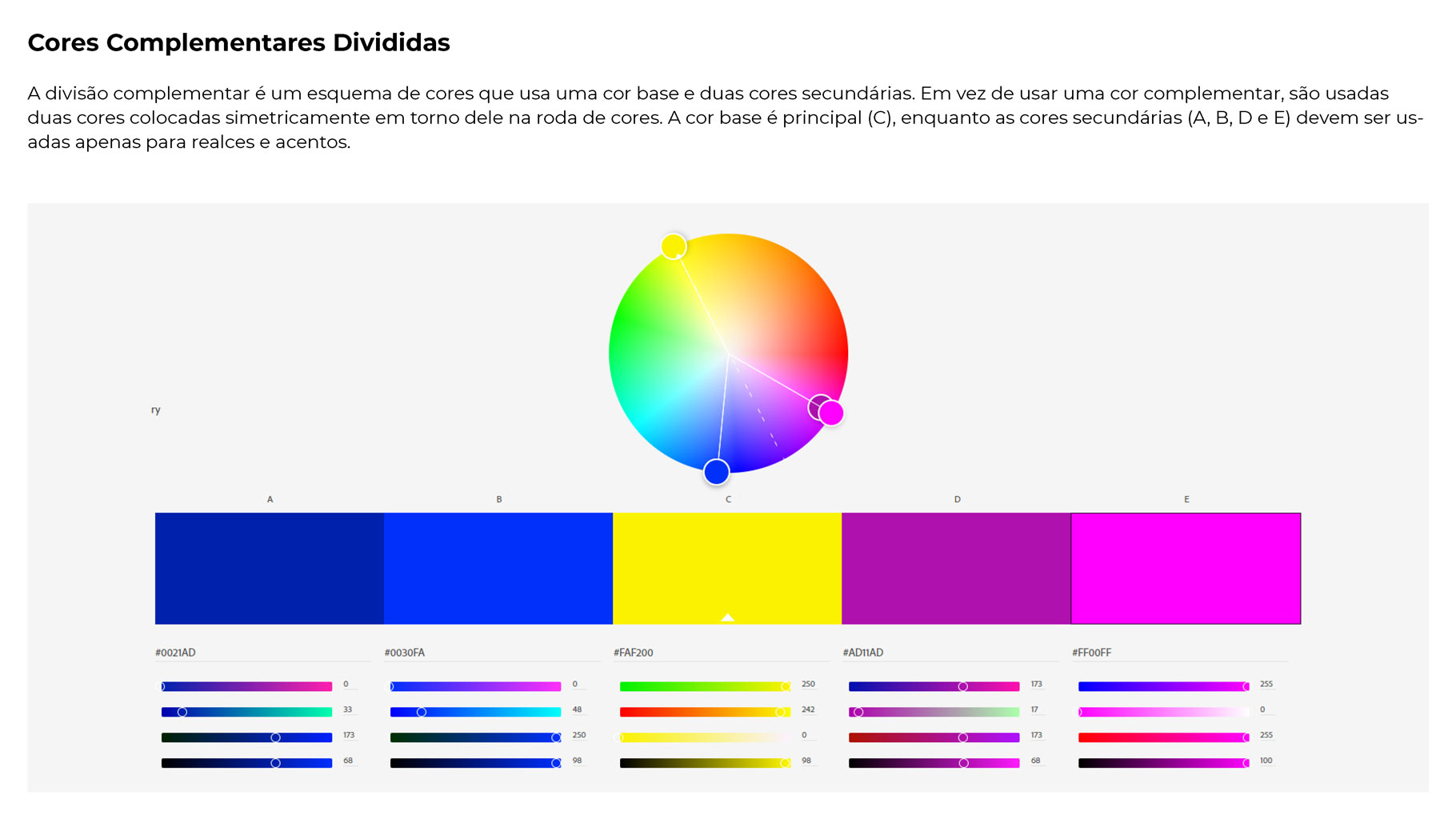Click purple swatch D
Viewport: 1456px width, 819px height.
(956, 568)
